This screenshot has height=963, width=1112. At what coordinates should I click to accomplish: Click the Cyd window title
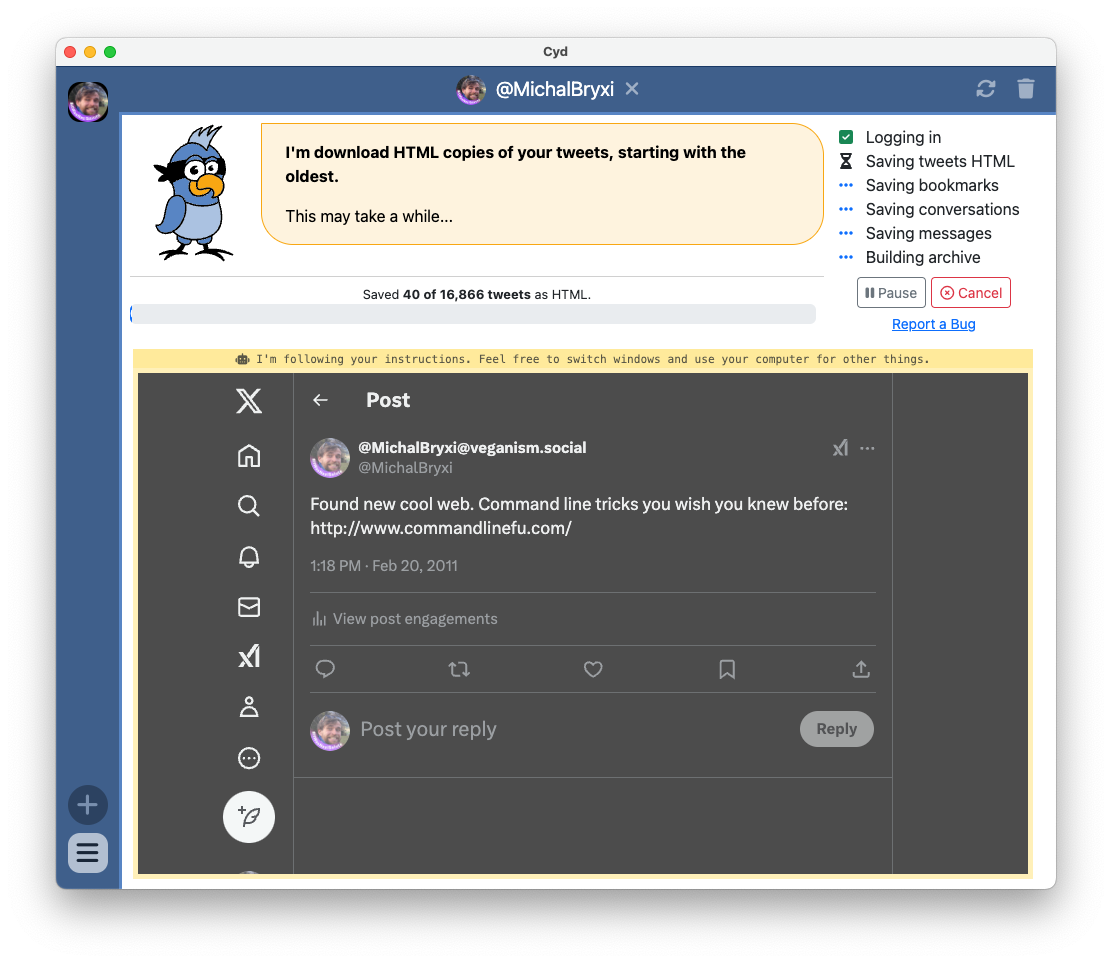point(555,52)
